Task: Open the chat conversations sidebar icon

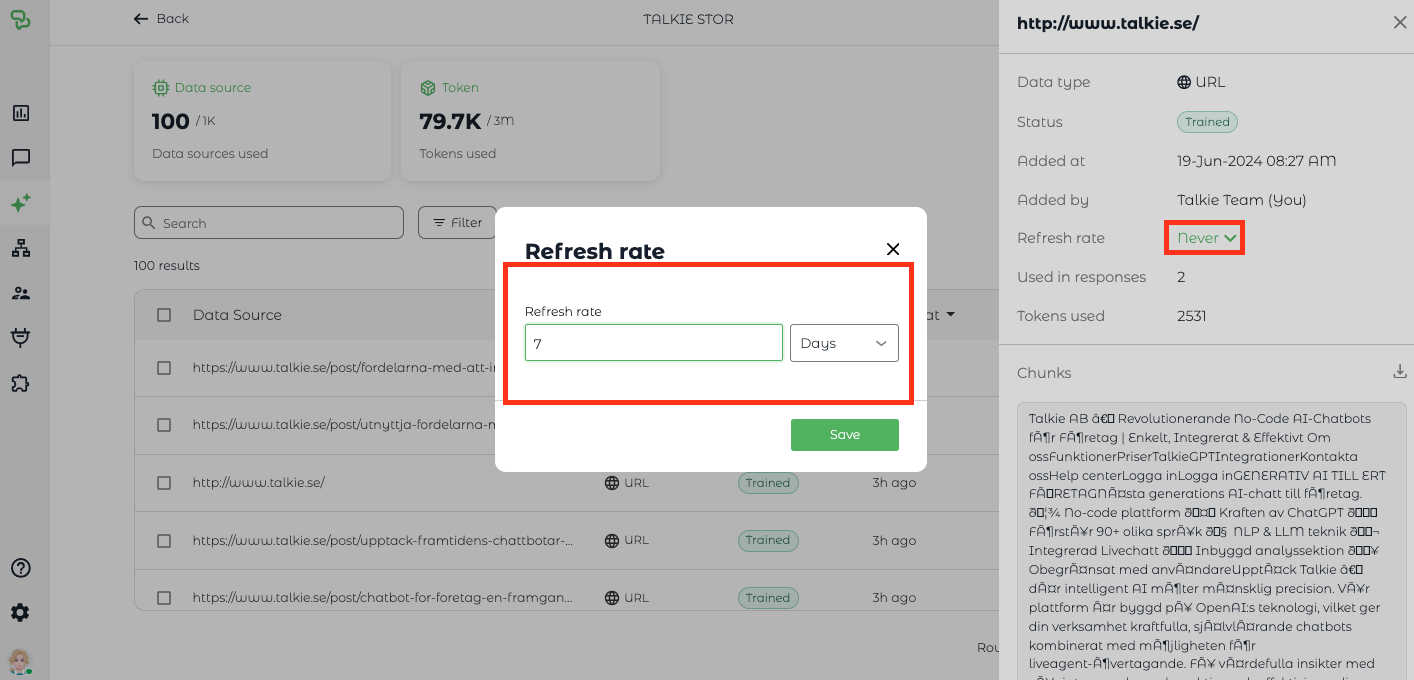Action: [x=21, y=158]
